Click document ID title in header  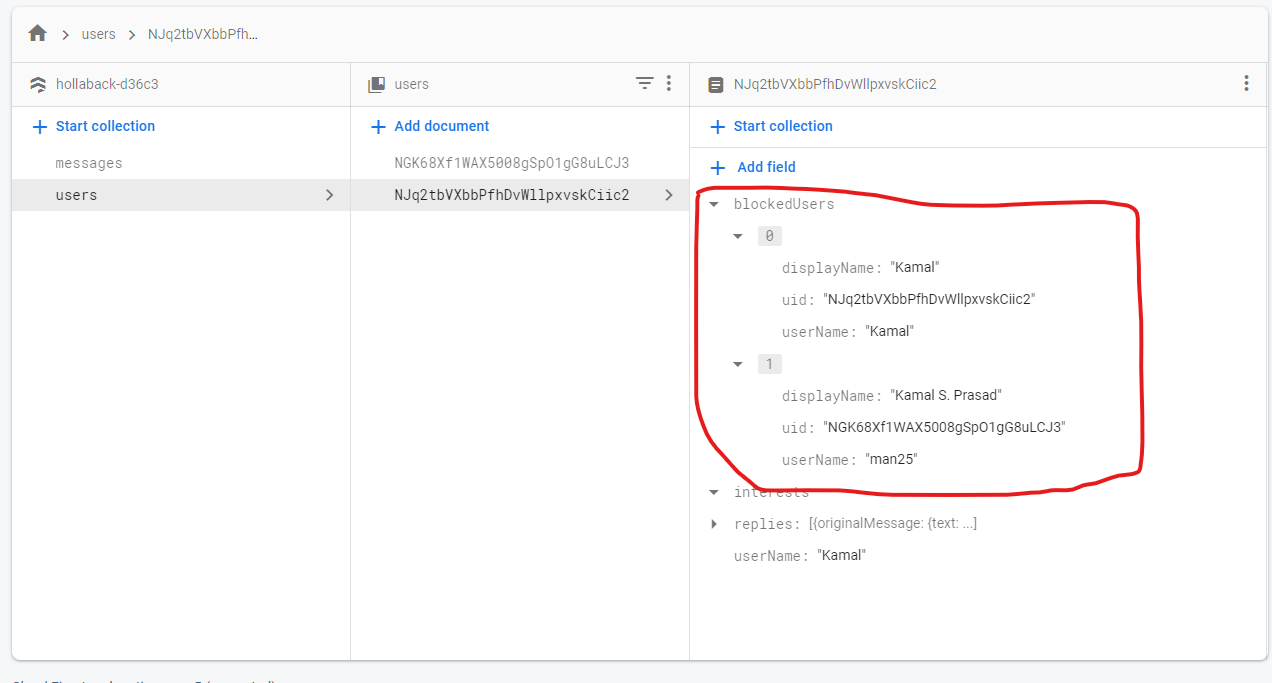point(835,84)
